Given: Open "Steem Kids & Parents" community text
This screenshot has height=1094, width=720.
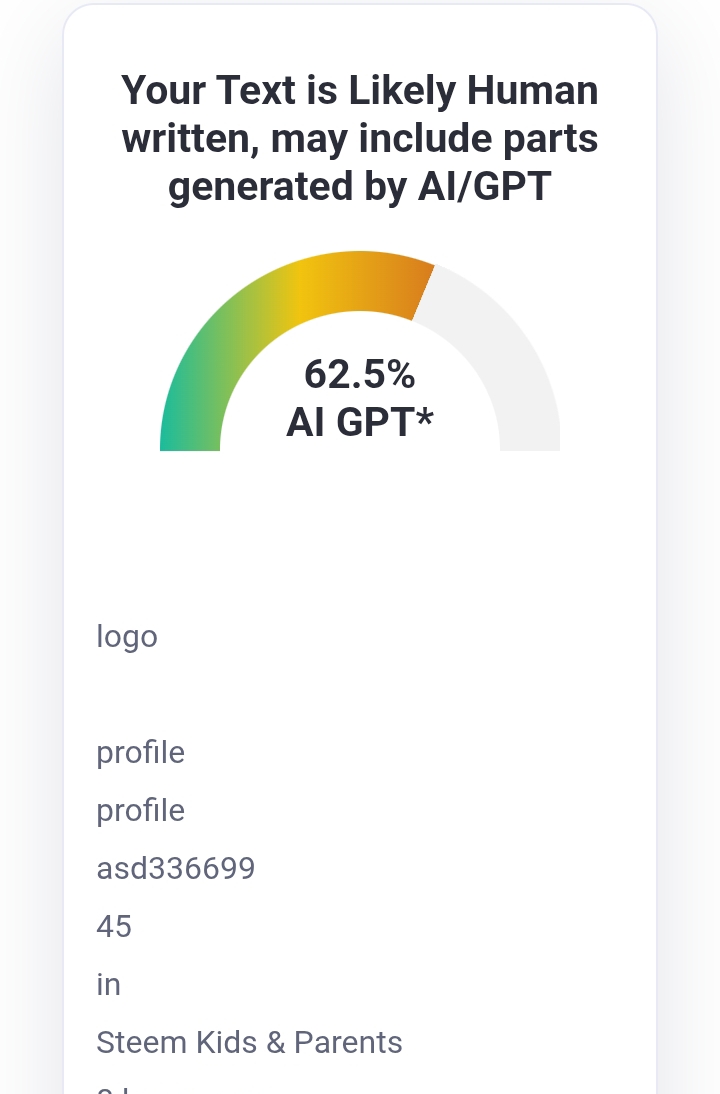Looking at the screenshot, I should tap(249, 1042).
